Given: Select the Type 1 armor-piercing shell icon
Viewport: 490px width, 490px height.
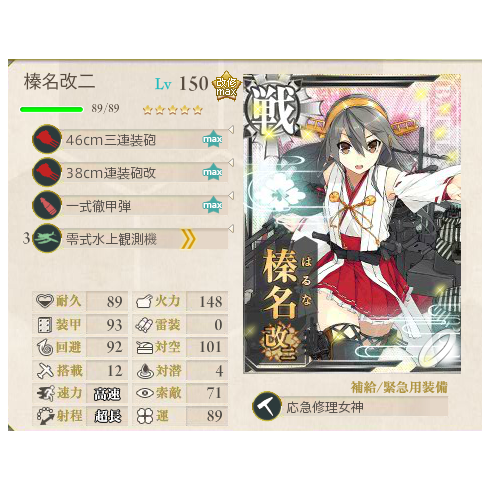Looking at the screenshot, I should point(47,205).
